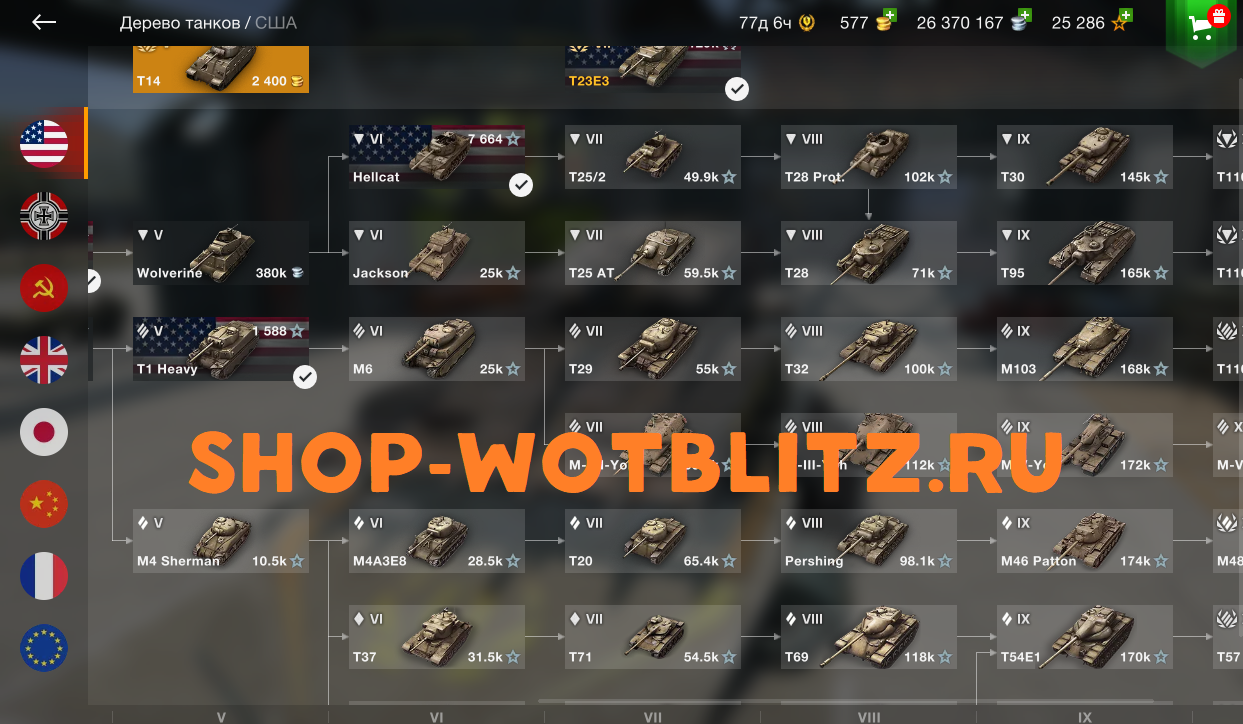Add gold via the plus icon
Image resolution: width=1243 pixels, height=724 pixels.
(890, 15)
